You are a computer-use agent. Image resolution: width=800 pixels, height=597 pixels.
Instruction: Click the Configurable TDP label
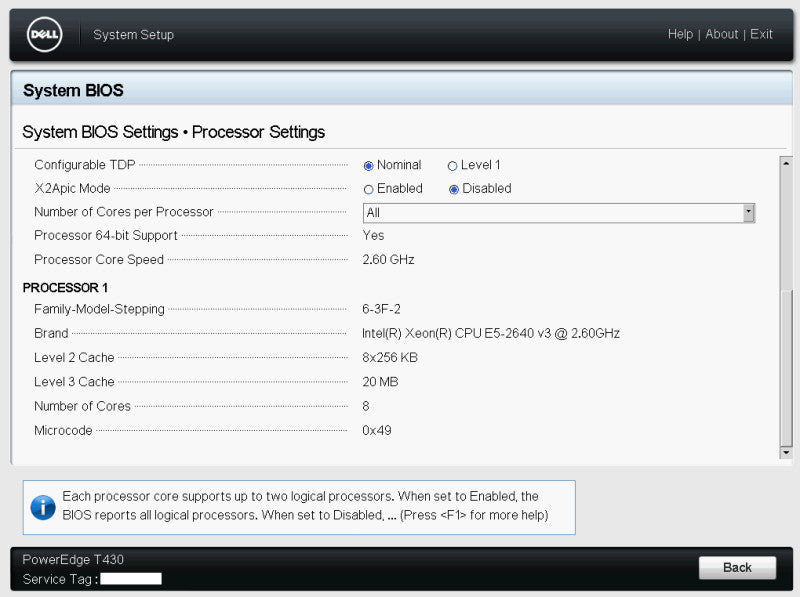[85, 165]
